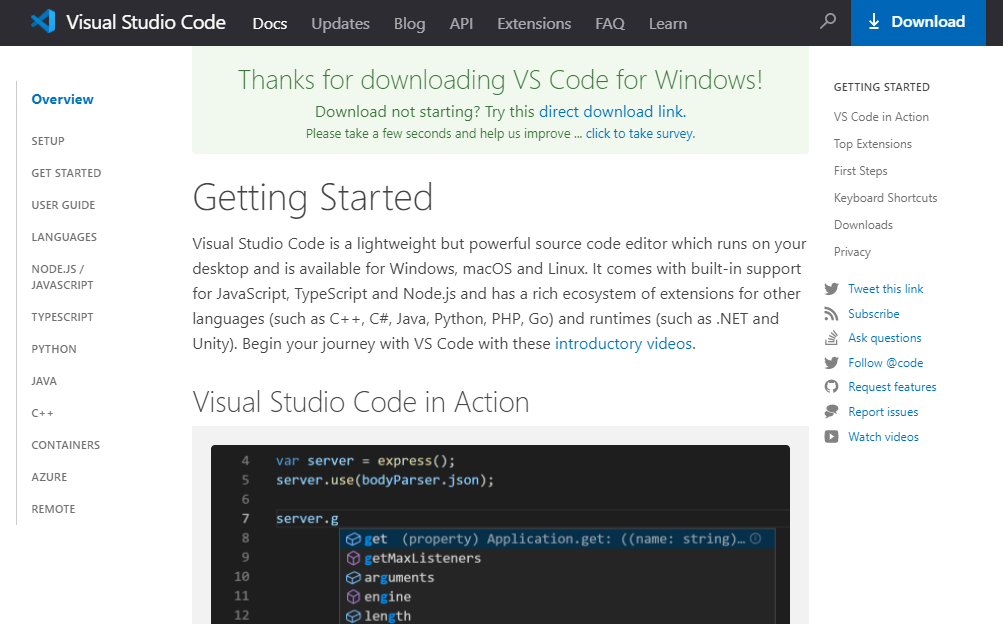Open the FAQ page from the top bar
Image resolution: width=1003 pixels, height=624 pixels.
609,23
